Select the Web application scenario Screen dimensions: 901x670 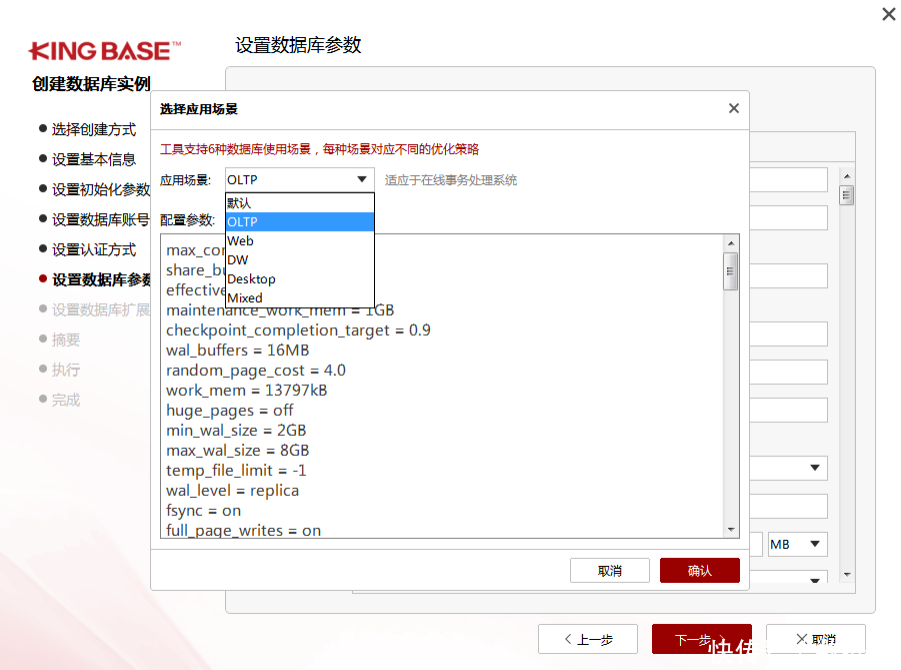coord(299,241)
